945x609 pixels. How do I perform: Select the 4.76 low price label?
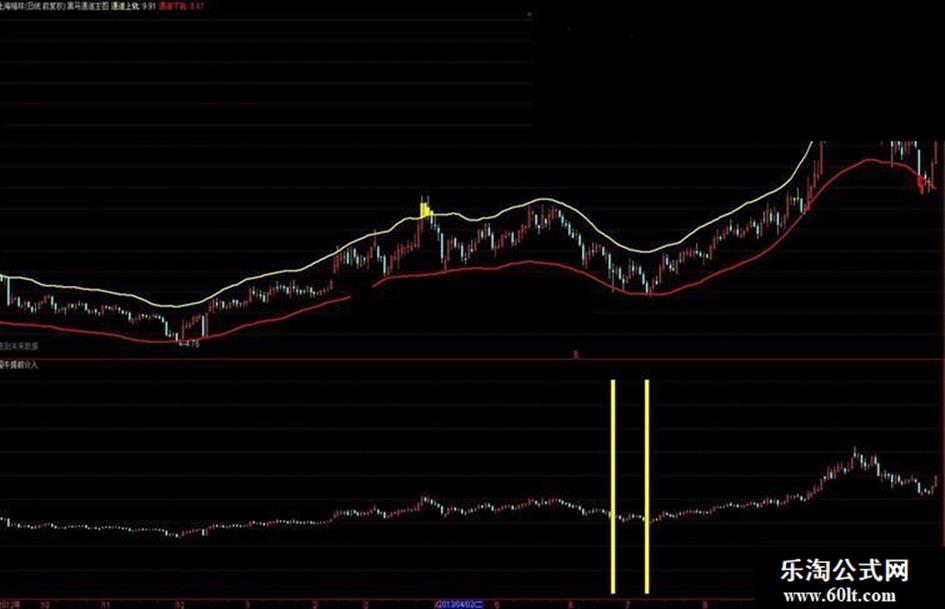[x=189, y=344]
